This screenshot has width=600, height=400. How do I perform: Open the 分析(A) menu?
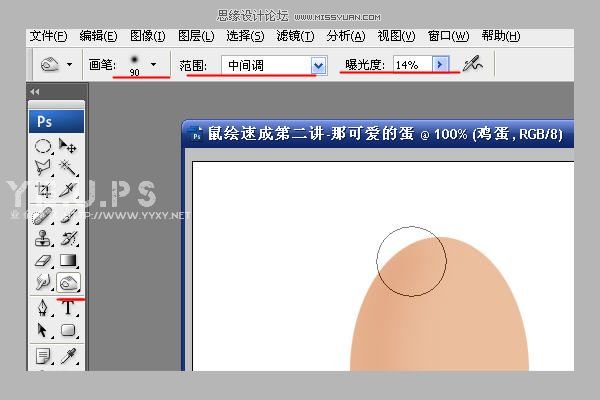pyautogui.click(x=346, y=36)
